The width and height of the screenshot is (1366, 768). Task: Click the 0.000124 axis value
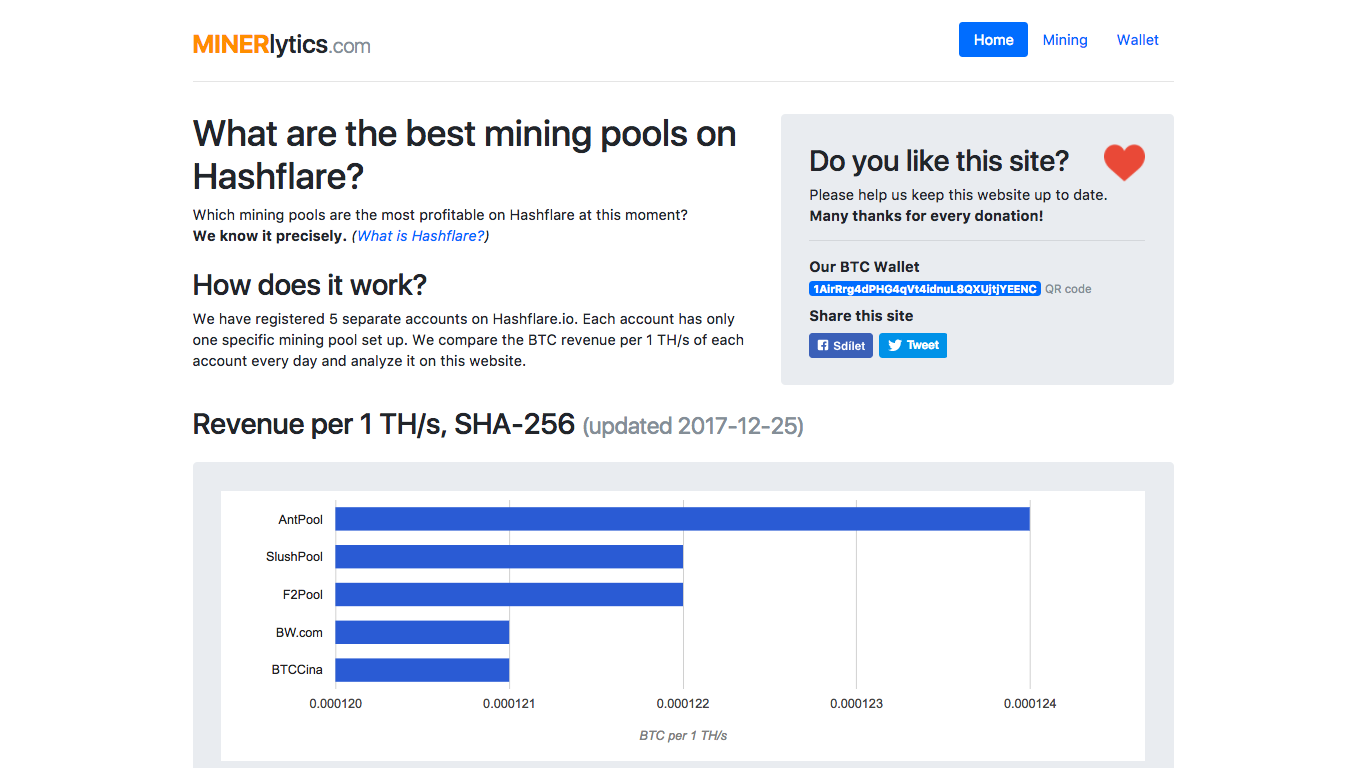(x=1030, y=704)
